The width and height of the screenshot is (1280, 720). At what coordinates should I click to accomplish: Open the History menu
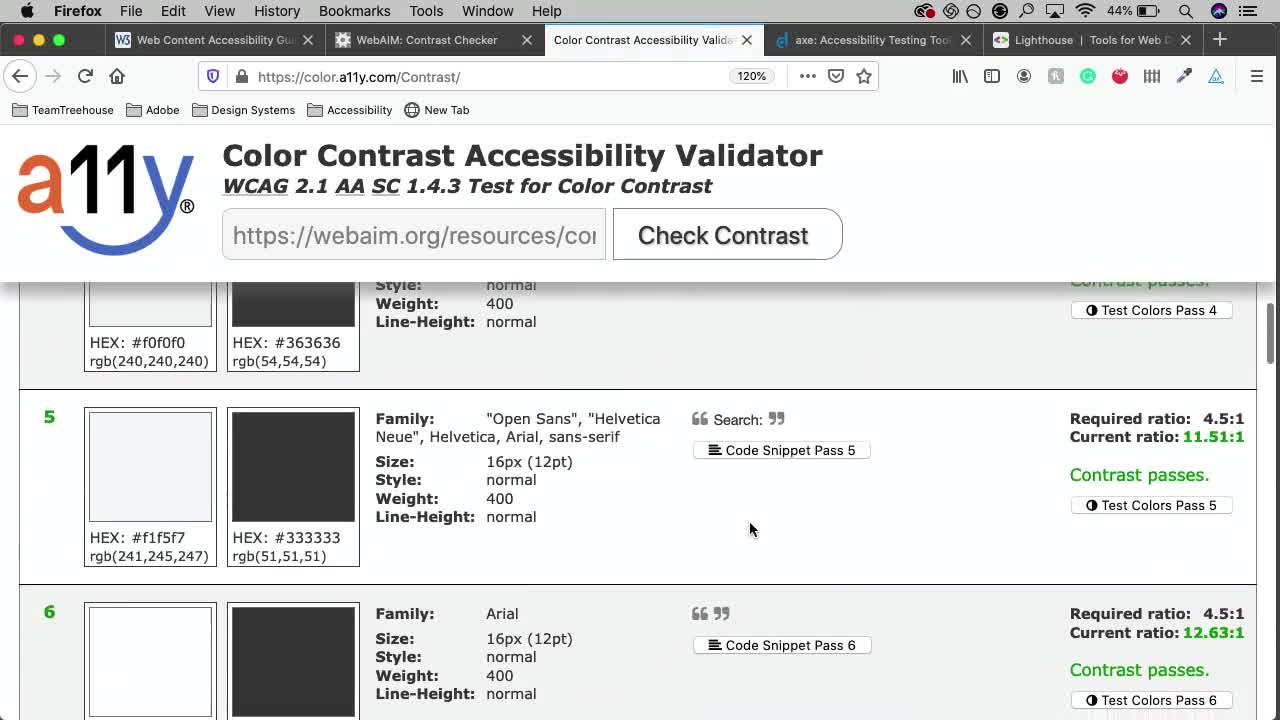tap(276, 11)
